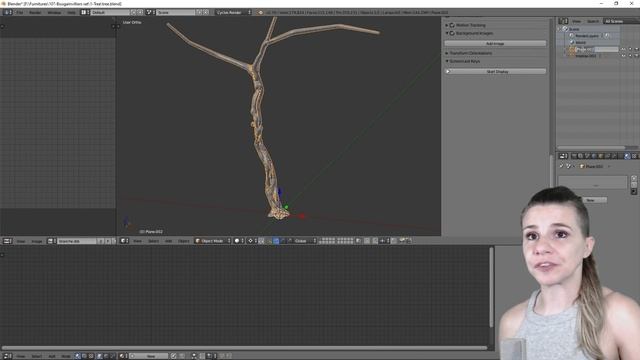Click the red X axis handle of the manipulator
Viewport: 640px width, 360px height.
(x=302, y=216)
